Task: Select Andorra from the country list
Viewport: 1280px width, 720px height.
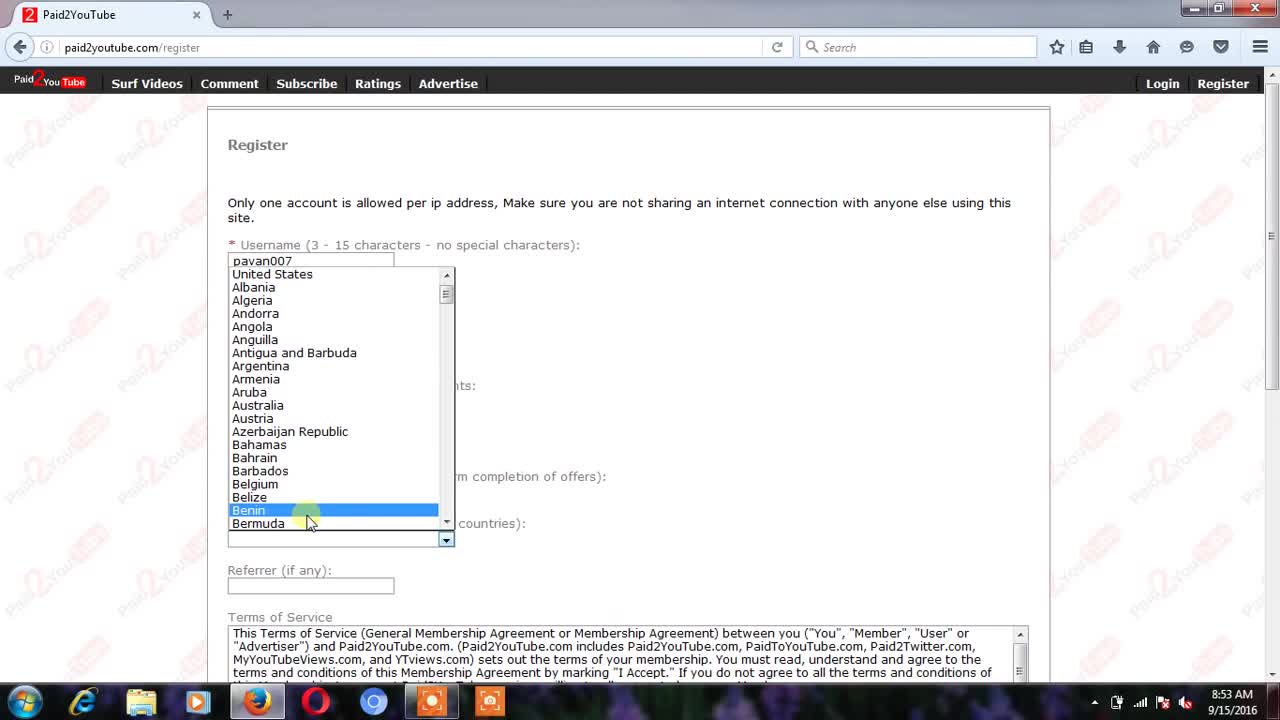Action: point(334,313)
